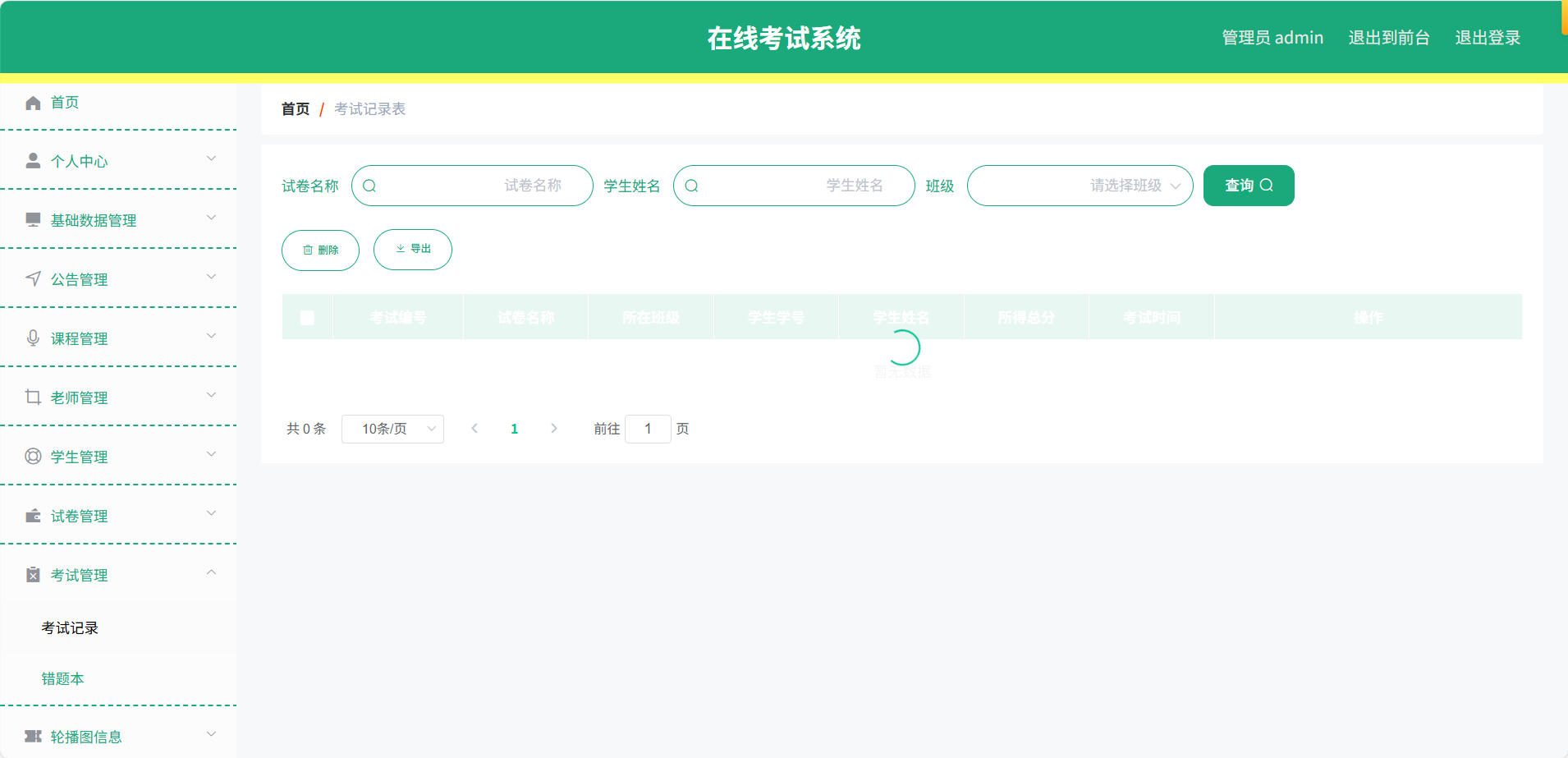1568x758 pixels.
Task: Expand 试卷管理 menu chevron
Action: (211, 513)
